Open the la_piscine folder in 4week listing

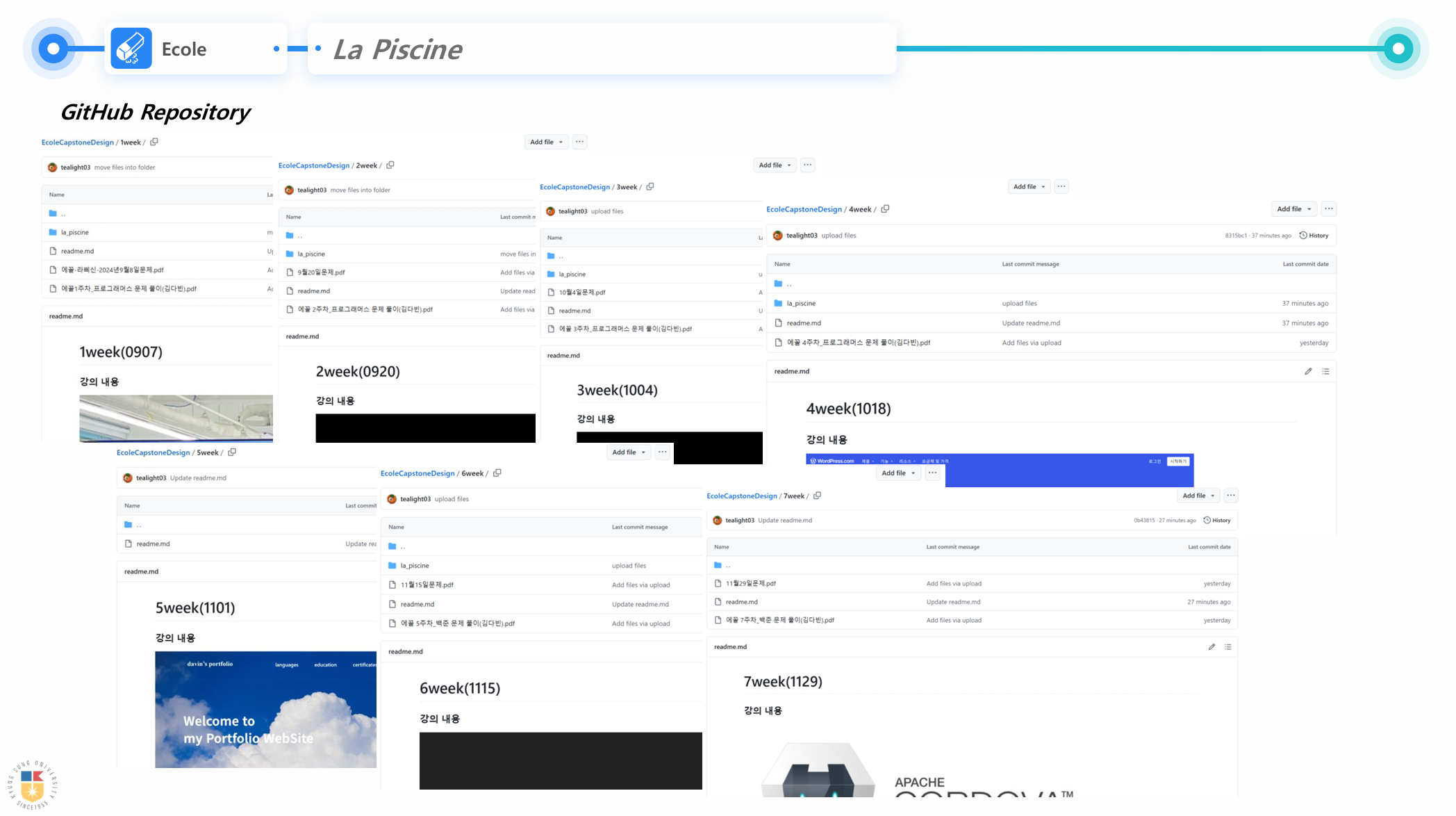pos(801,304)
